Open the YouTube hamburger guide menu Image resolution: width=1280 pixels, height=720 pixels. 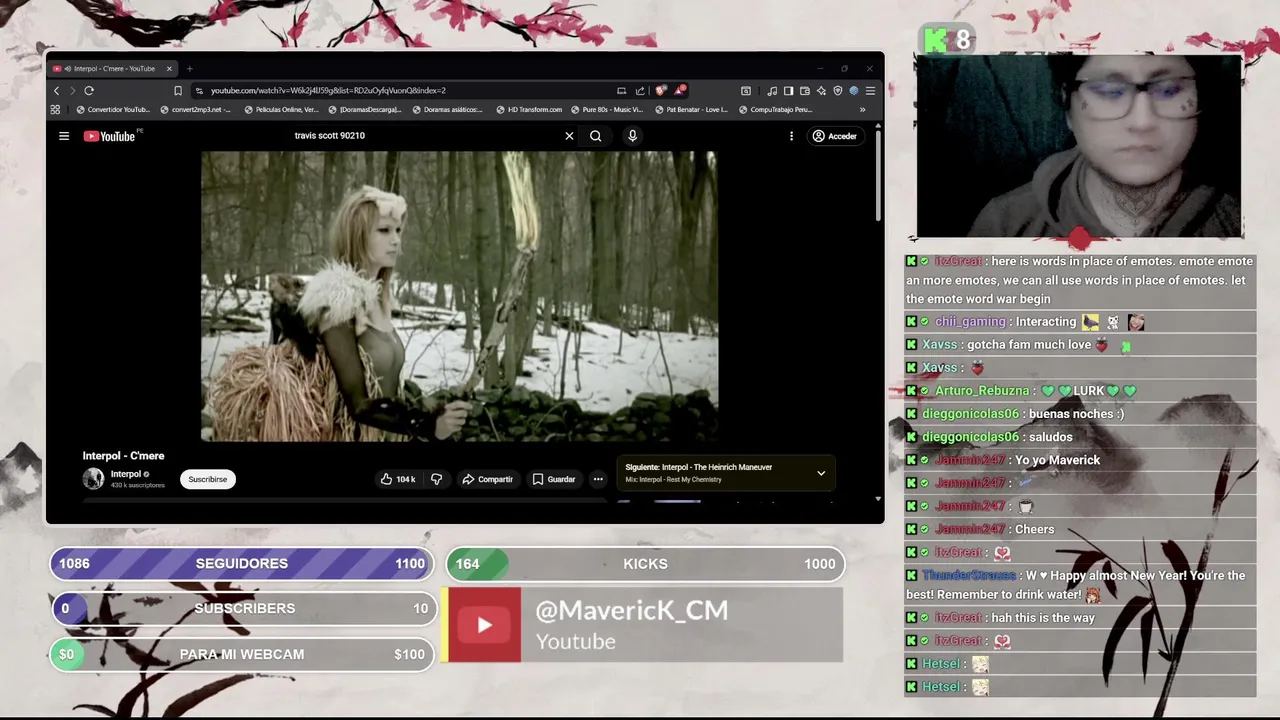64,136
